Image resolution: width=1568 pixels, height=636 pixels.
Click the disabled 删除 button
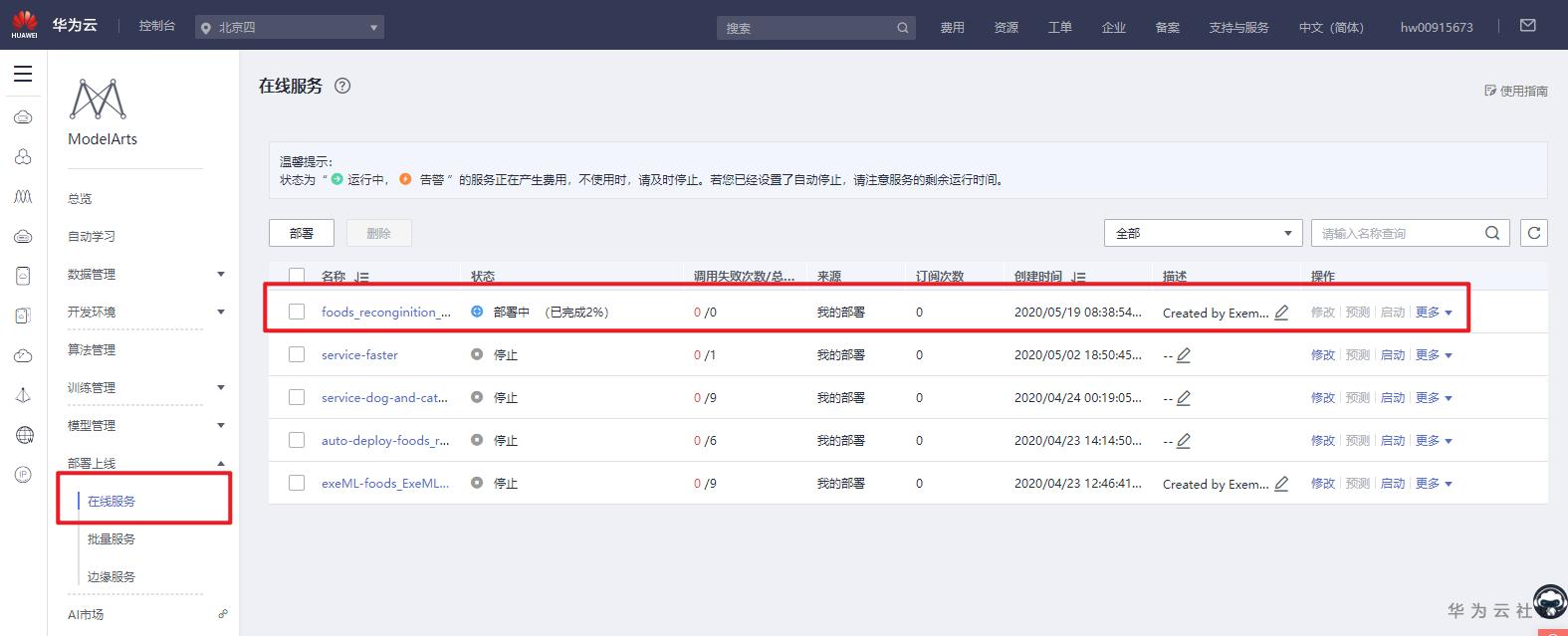pos(379,233)
